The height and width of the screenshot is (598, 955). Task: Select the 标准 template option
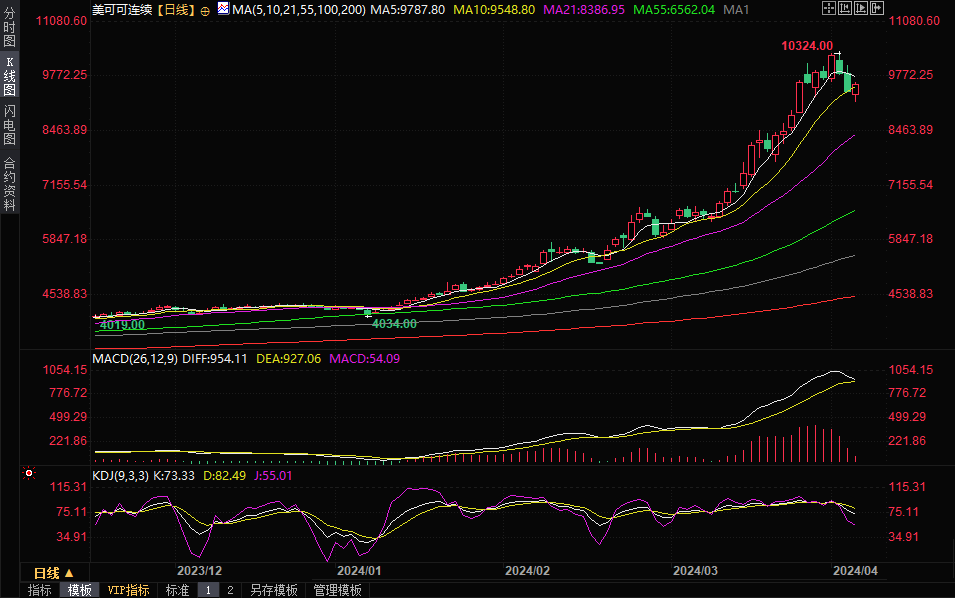tap(177, 590)
